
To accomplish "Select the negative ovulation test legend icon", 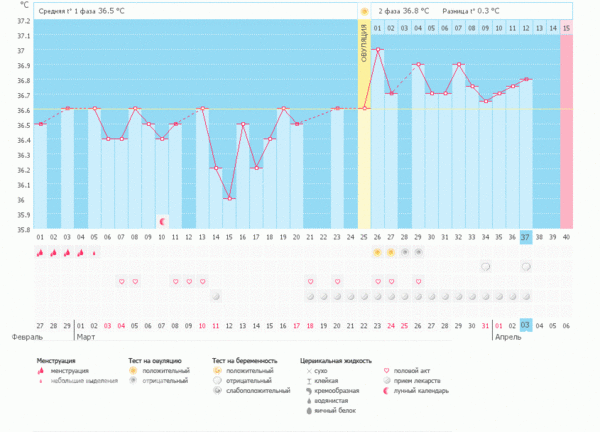I will point(132,380).
